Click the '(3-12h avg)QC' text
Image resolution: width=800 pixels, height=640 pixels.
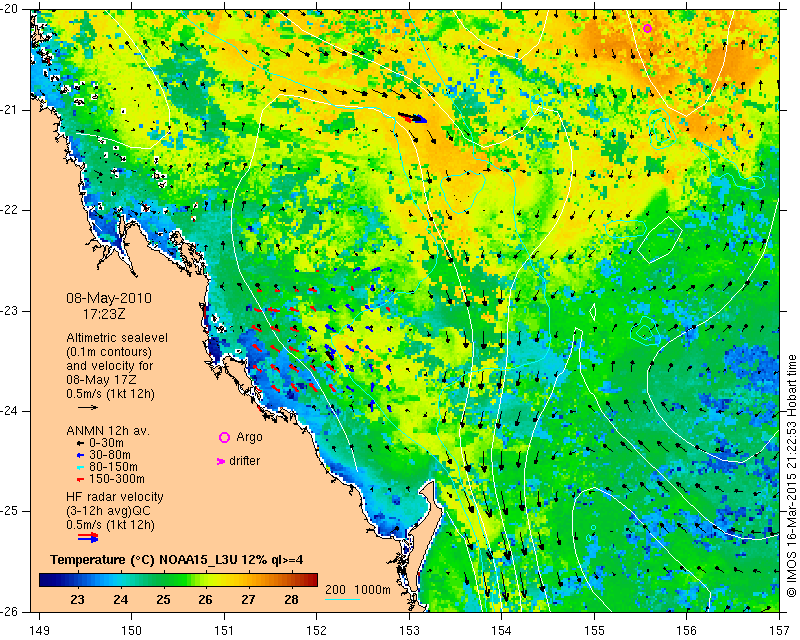pos(108,511)
